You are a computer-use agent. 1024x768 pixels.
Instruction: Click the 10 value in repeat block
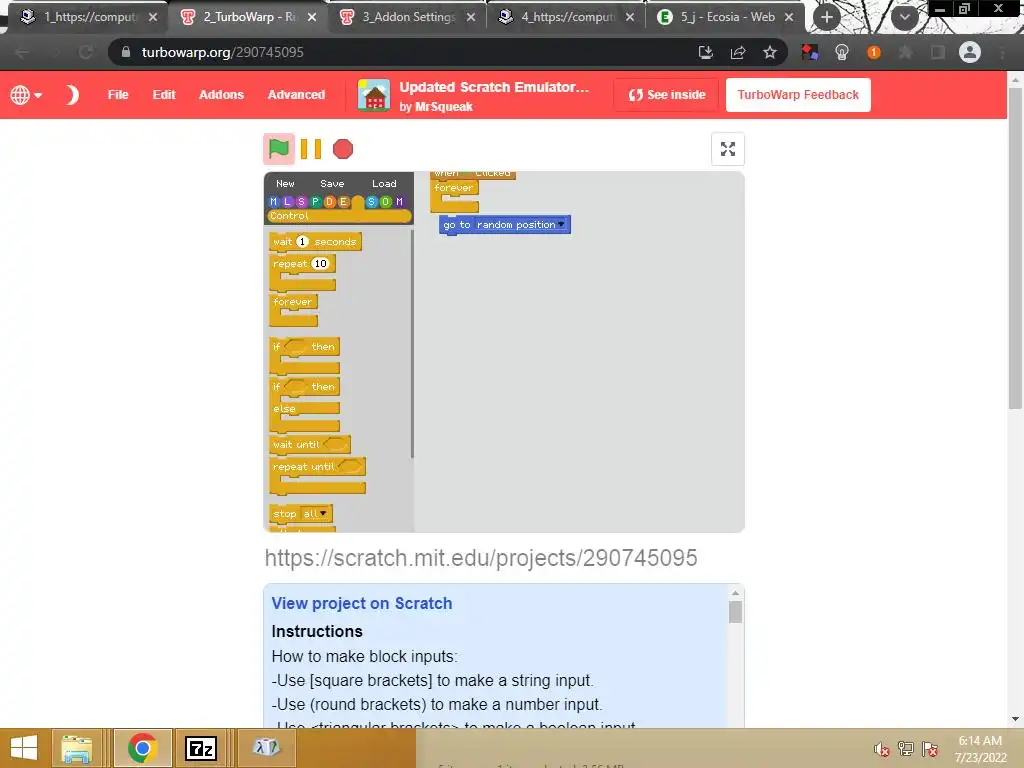(x=320, y=264)
